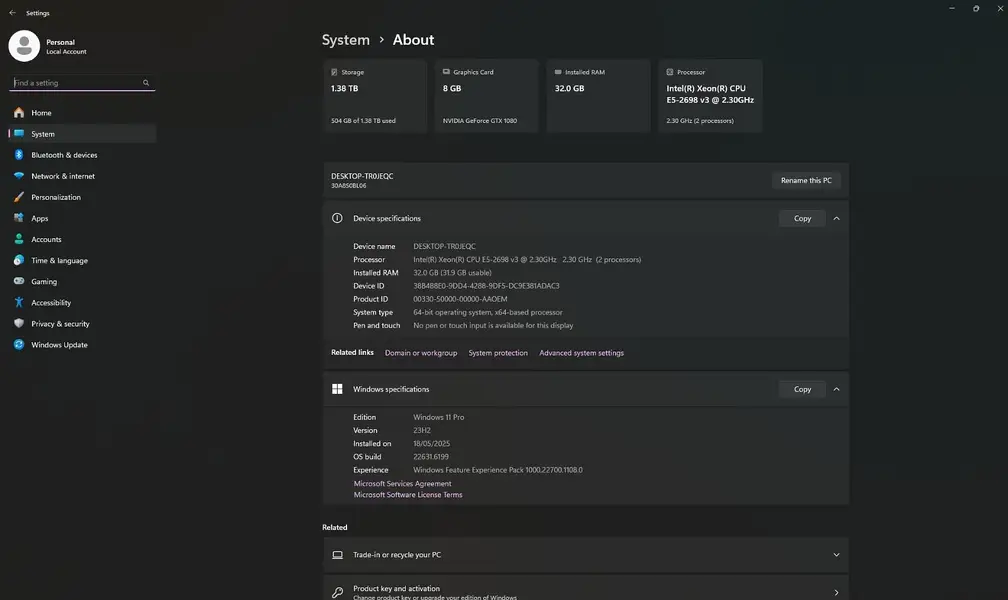This screenshot has height=600, width=1008.
Task: Click the Product ID value 00330-50000
Action: click(x=460, y=299)
